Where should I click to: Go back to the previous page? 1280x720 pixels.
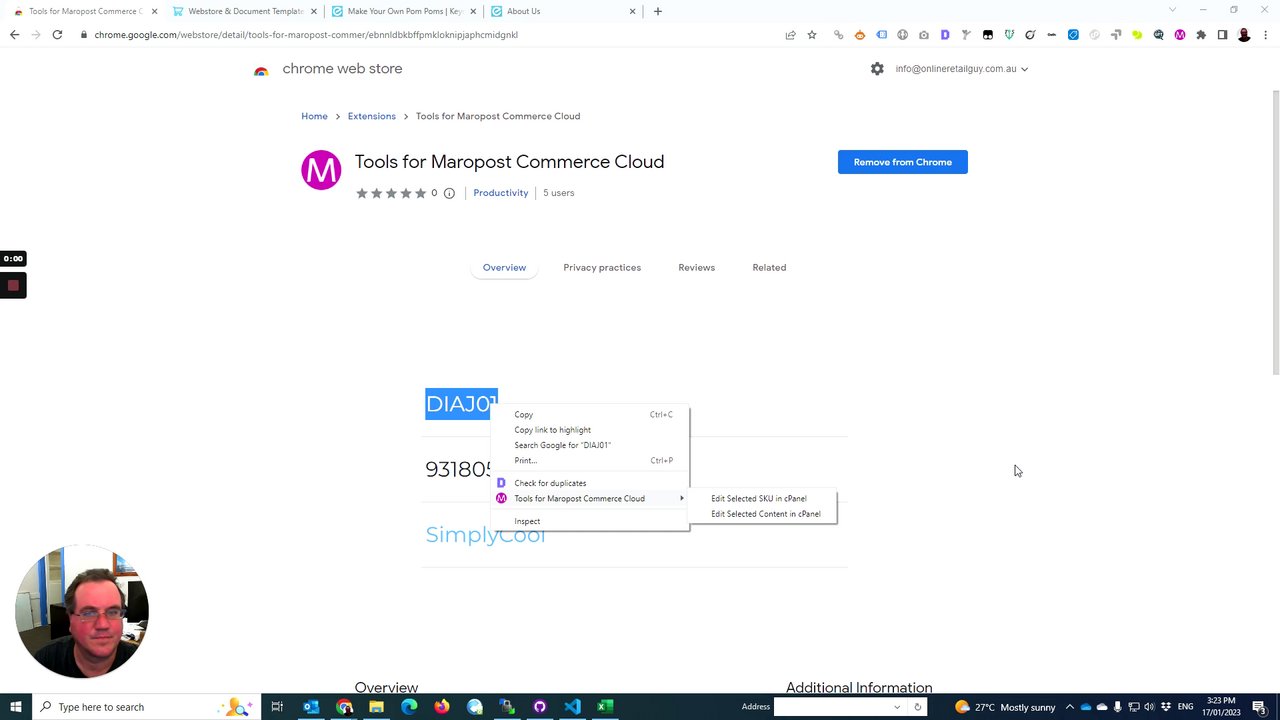(x=14, y=35)
